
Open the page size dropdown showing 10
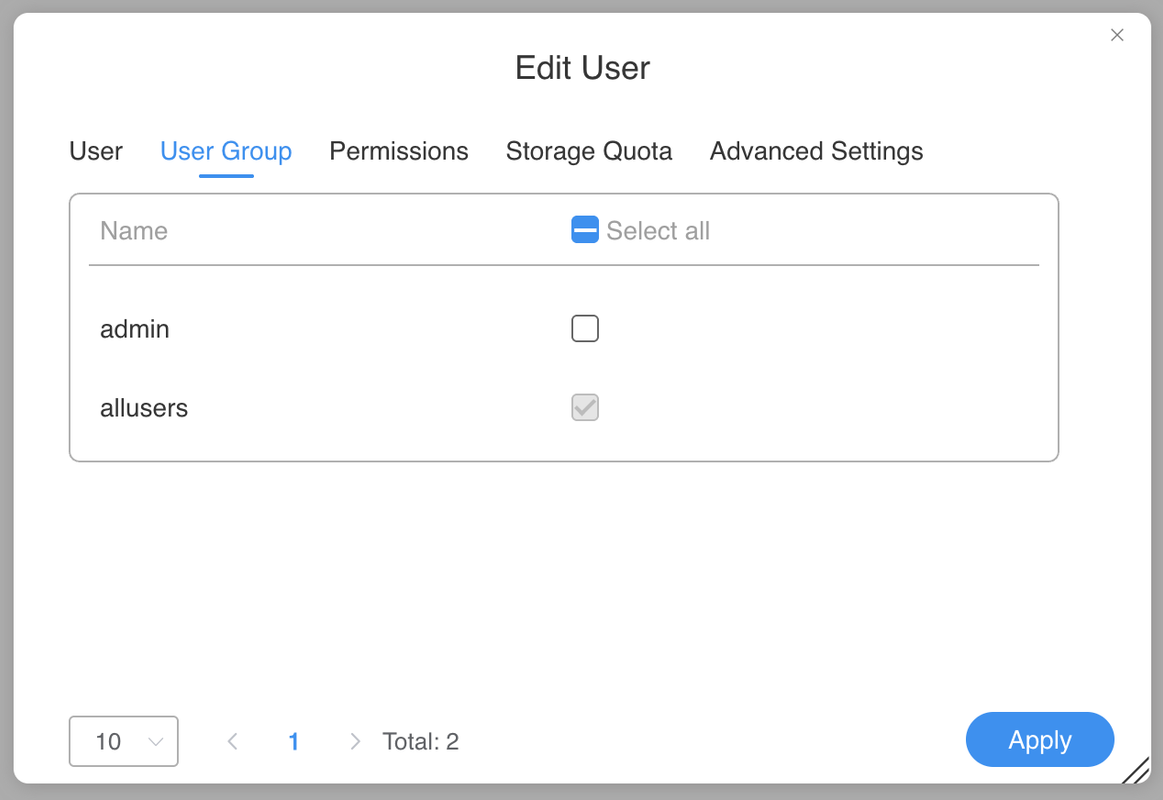[x=124, y=741]
